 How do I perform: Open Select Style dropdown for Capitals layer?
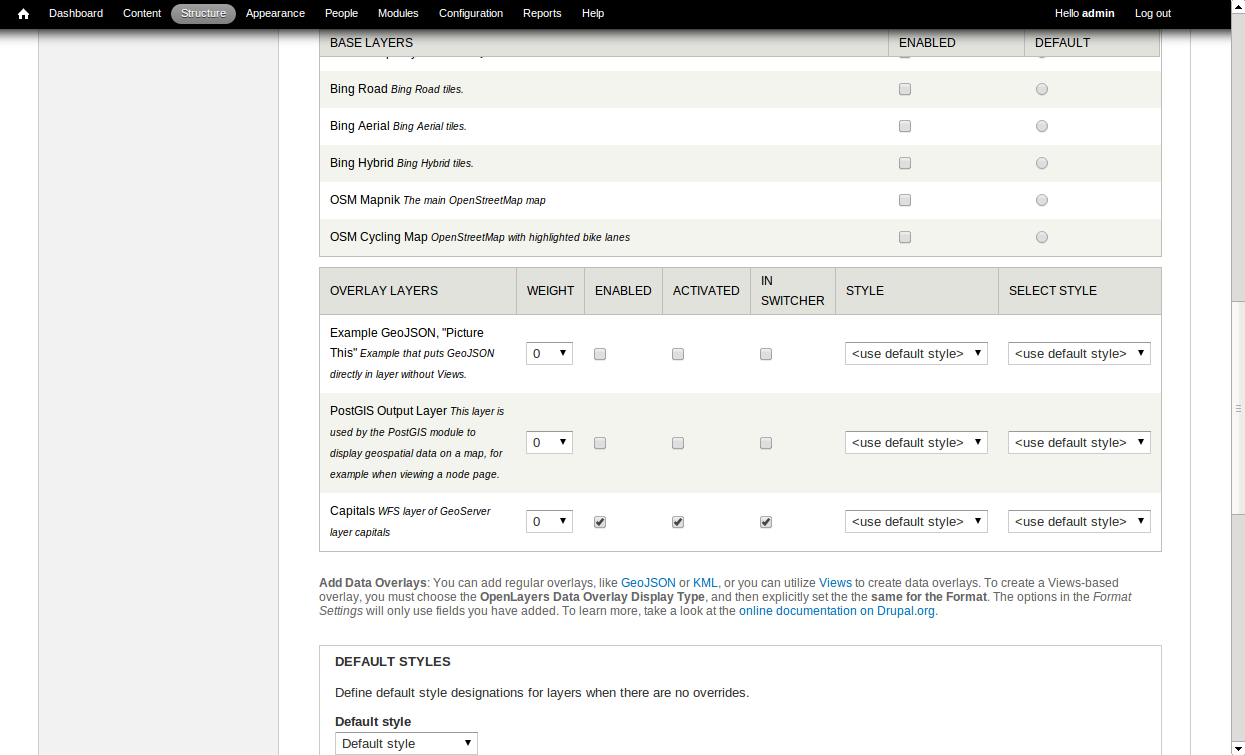pyautogui.click(x=1079, y=521)
